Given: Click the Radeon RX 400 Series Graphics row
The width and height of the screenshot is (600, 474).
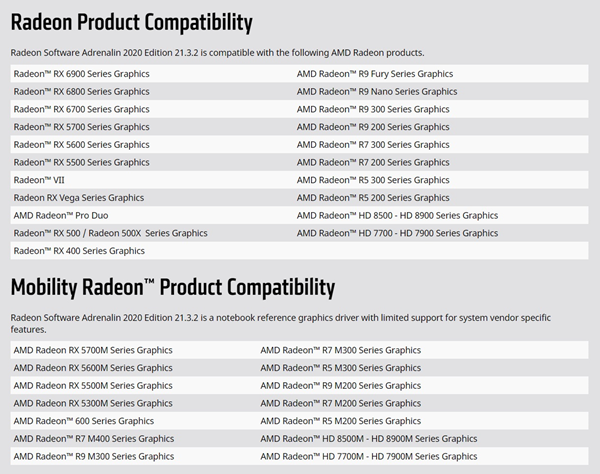Looking at the screenshot, I should 79,251.
